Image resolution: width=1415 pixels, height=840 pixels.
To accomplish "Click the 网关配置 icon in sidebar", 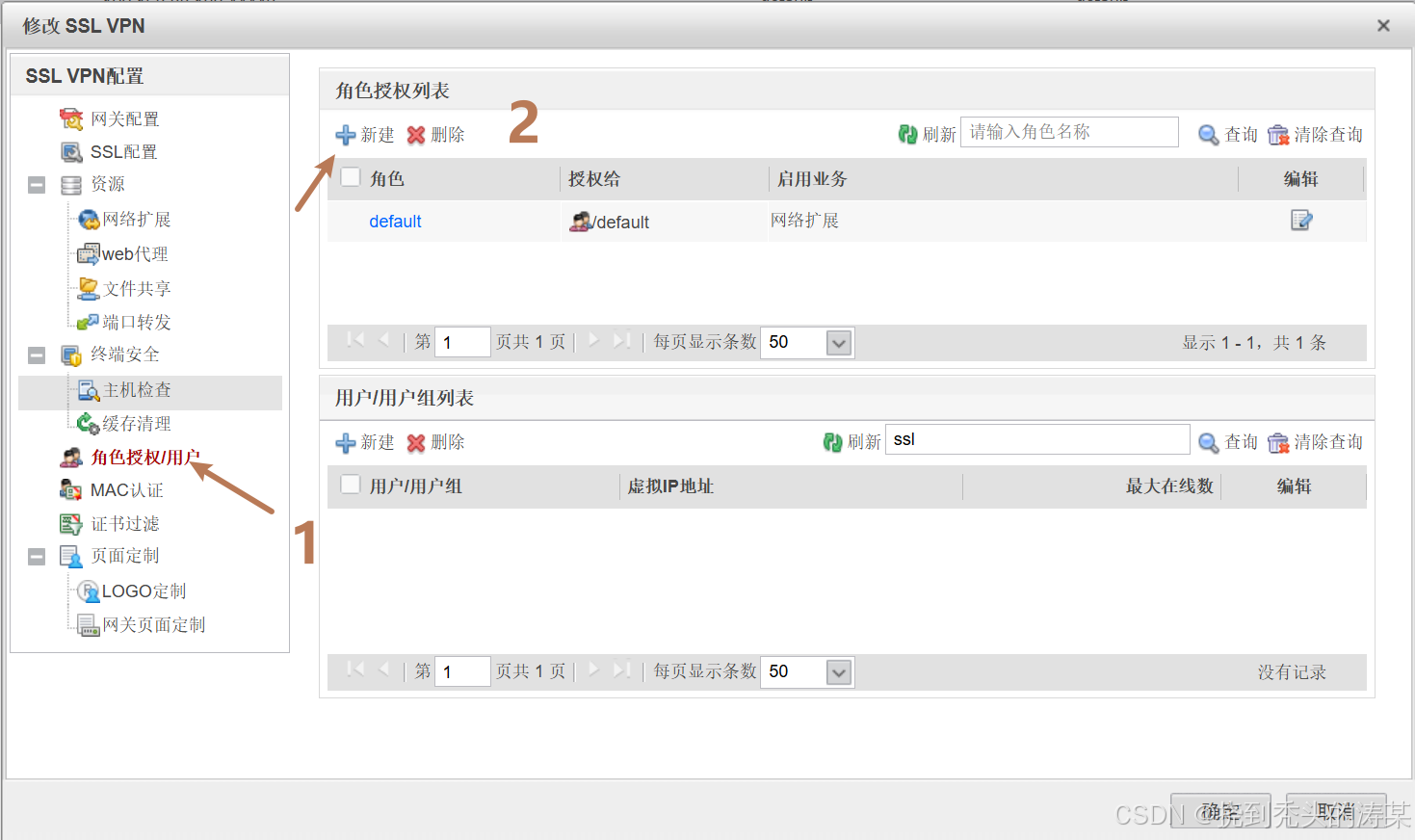I will coord(71,118).
